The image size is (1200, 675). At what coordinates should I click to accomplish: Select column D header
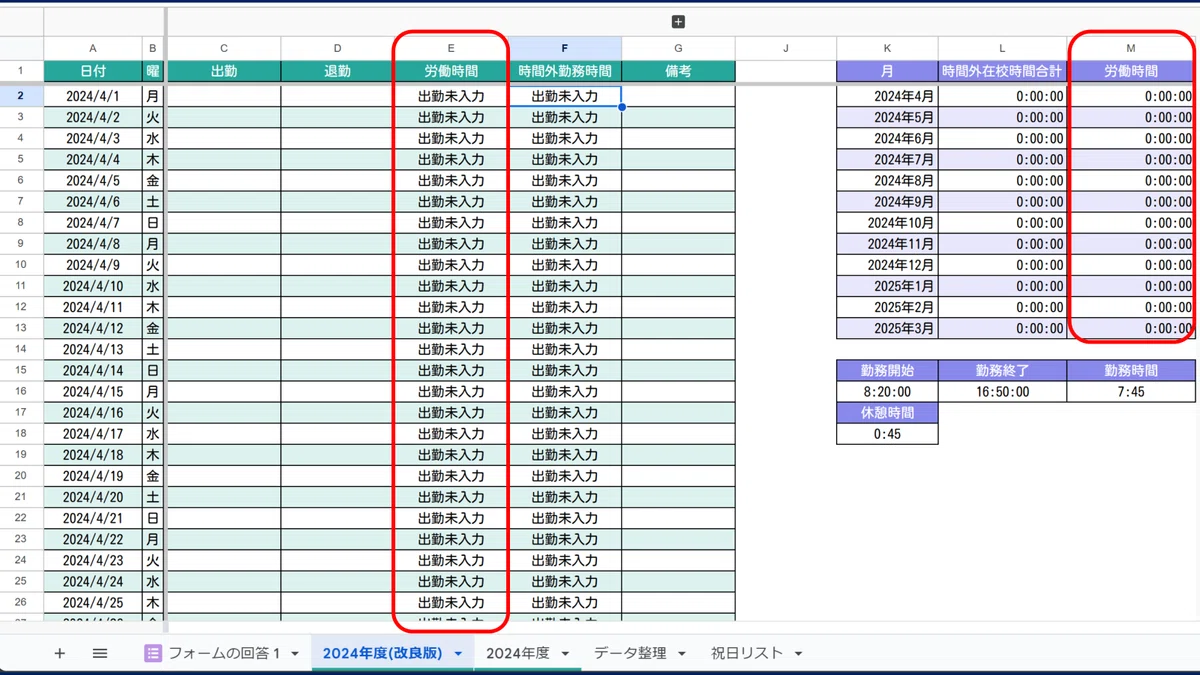338,48
